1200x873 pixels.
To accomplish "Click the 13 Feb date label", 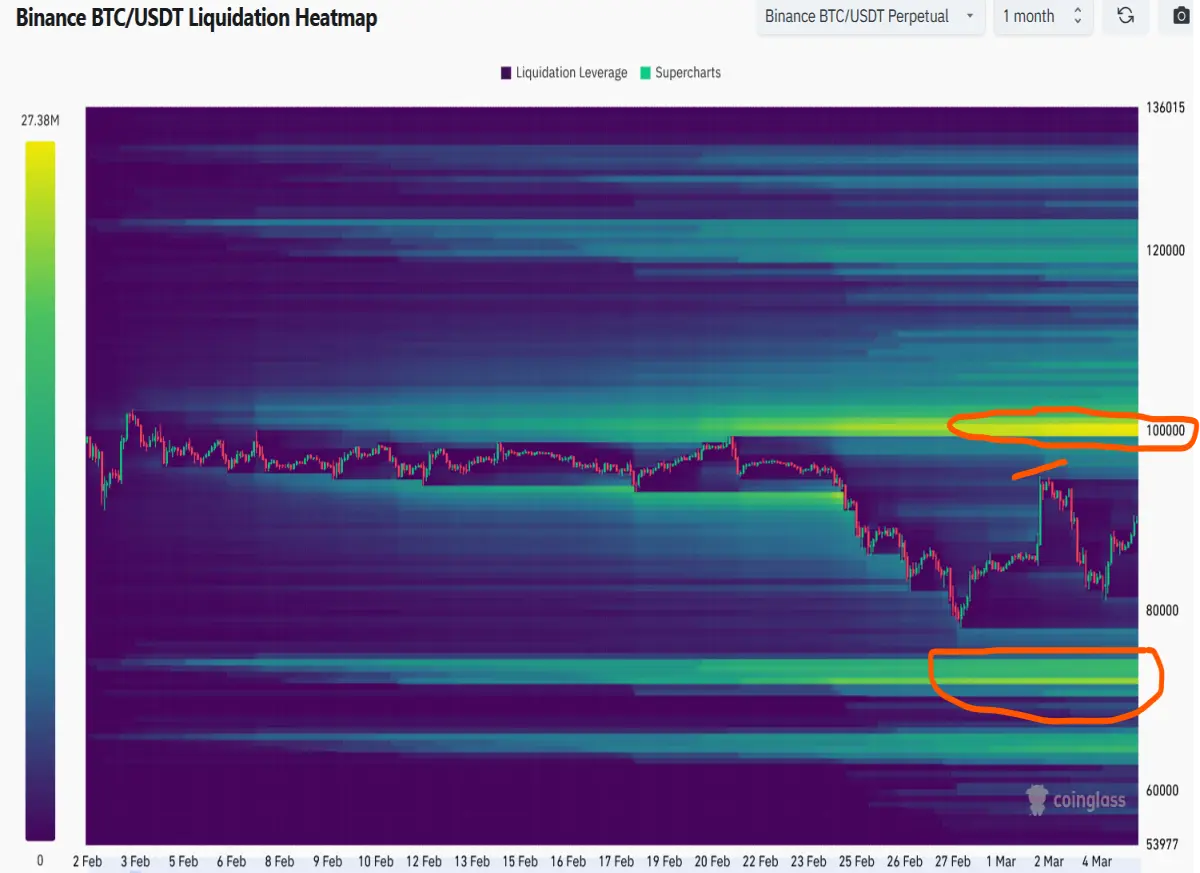I will [472, 861].
